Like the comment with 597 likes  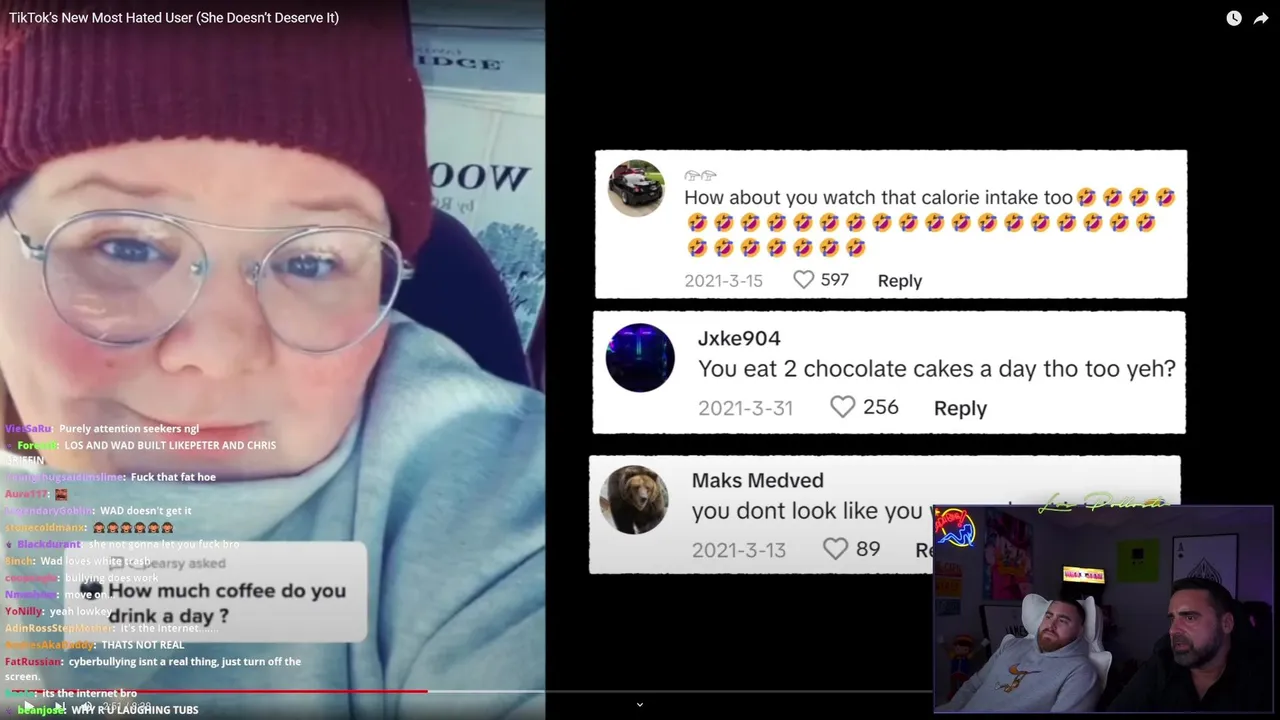coord(803,280)
